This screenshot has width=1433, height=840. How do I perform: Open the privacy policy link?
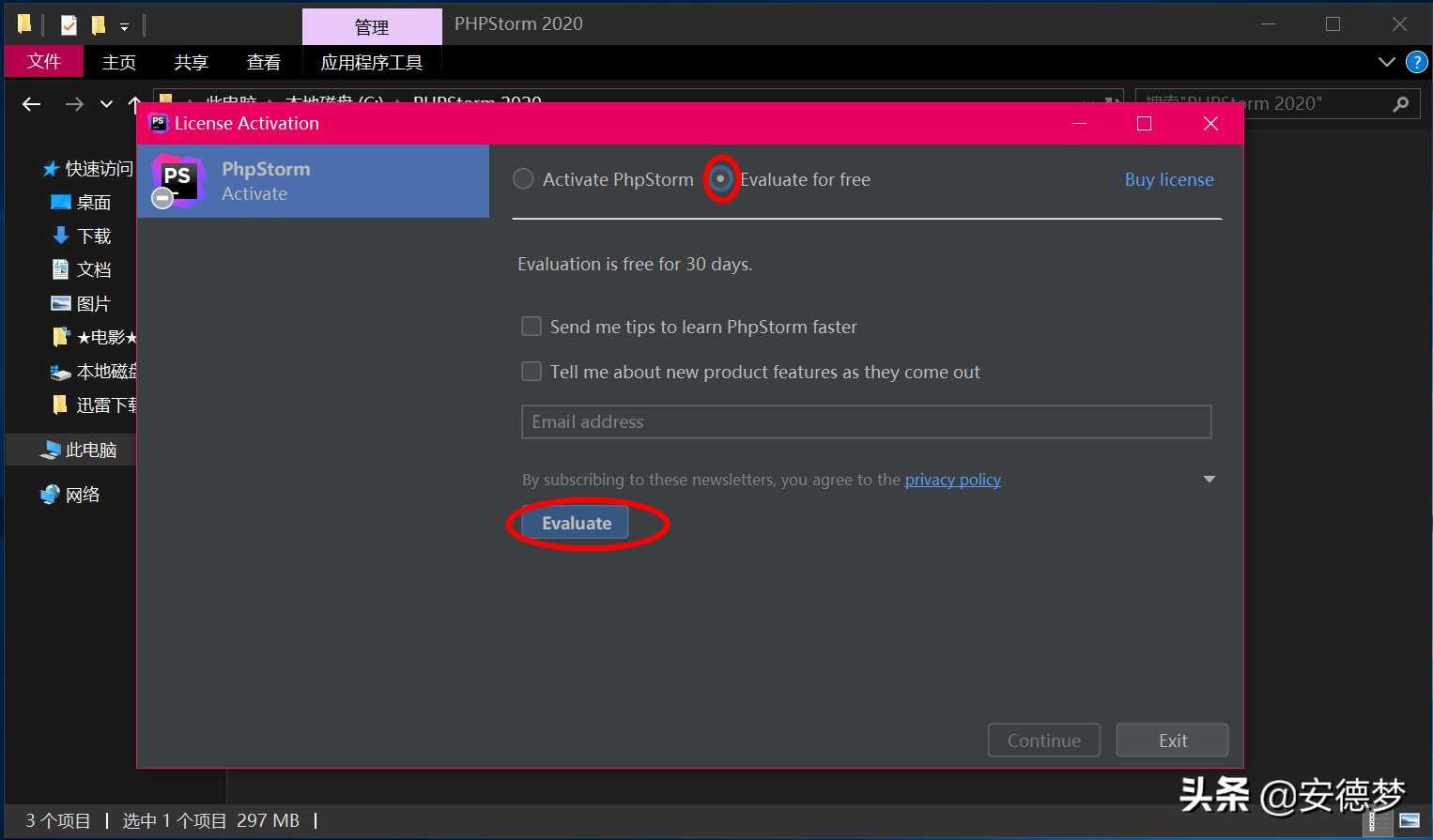(952, 480)
